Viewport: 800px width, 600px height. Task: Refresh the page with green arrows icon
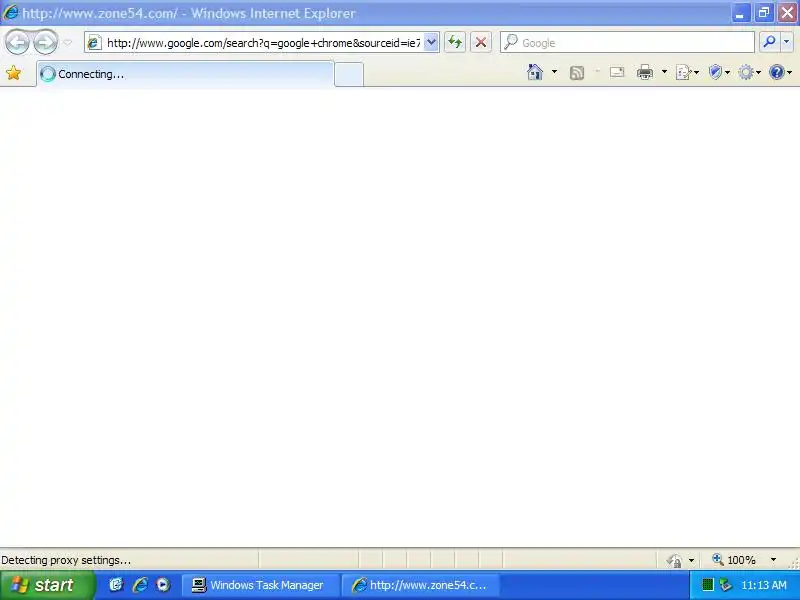[455, 43]
